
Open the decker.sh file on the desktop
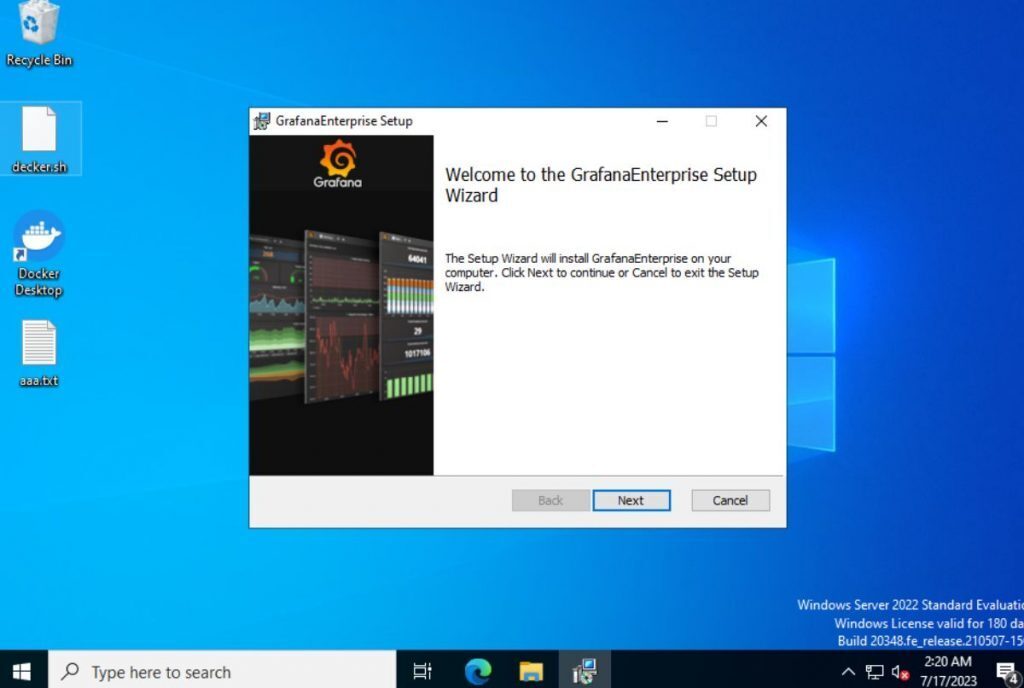click(x=38, y=133)
